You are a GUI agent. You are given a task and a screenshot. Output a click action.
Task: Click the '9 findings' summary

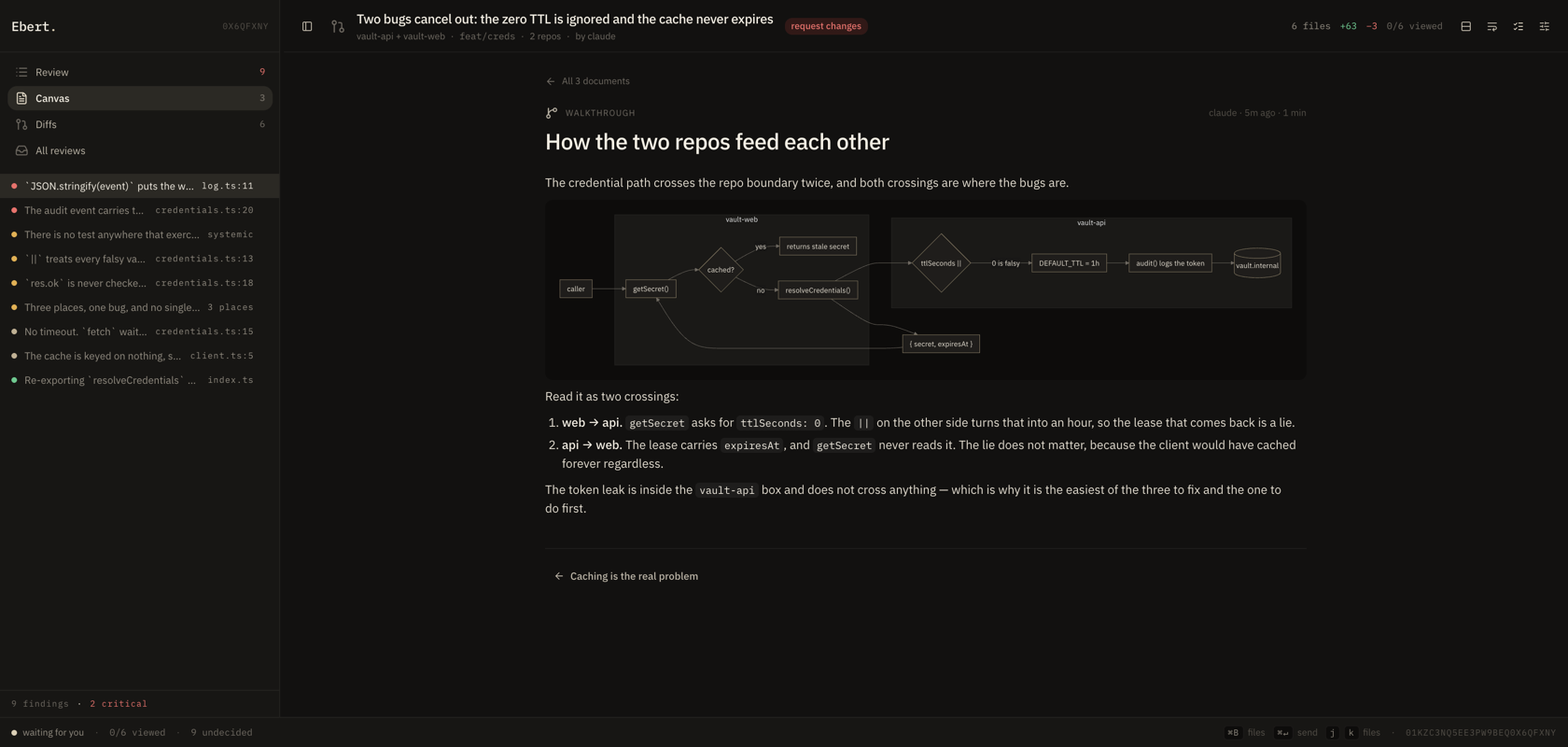40,704
